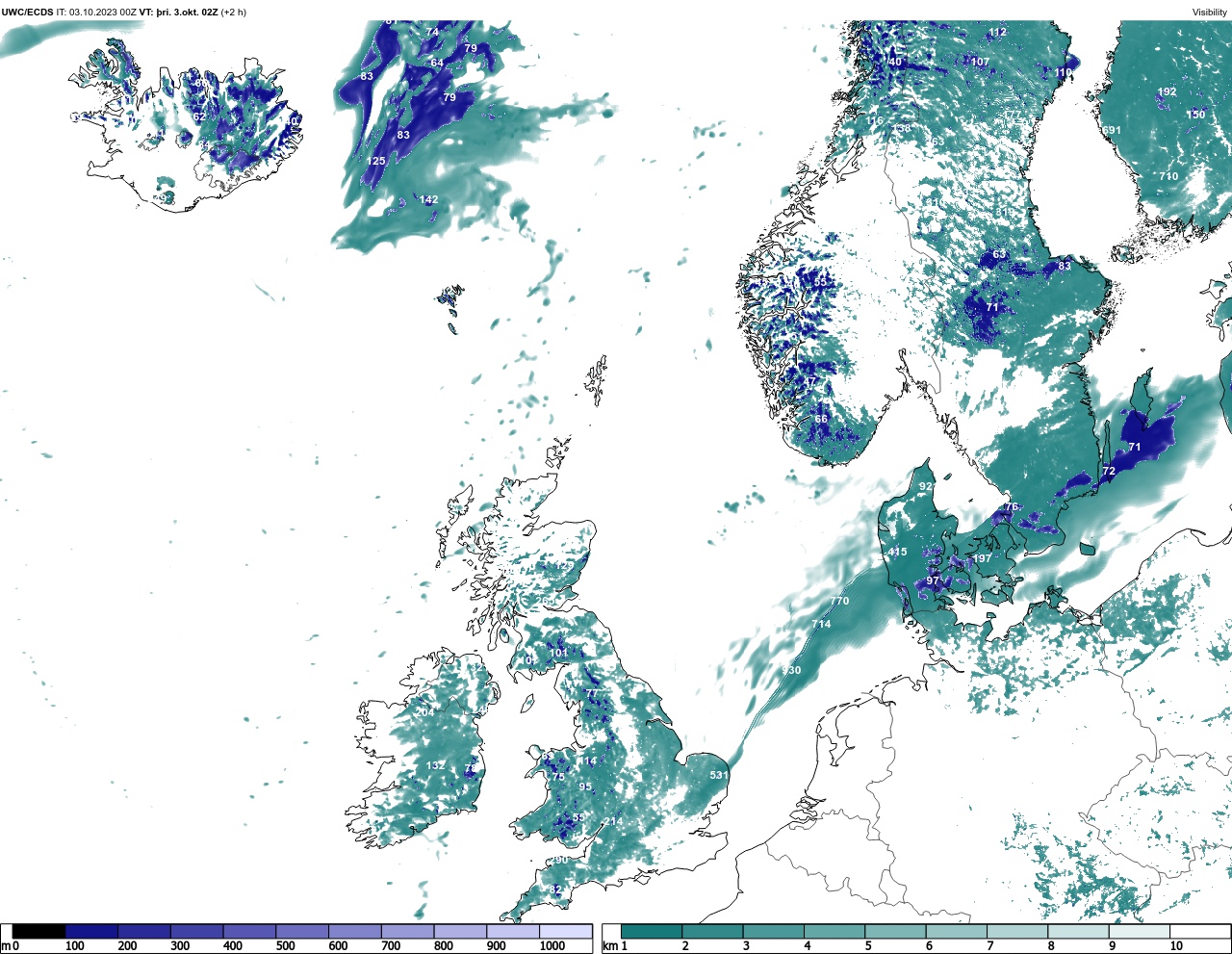
Task: Click the black 0–100 m legend swatch
Action: 39,931
